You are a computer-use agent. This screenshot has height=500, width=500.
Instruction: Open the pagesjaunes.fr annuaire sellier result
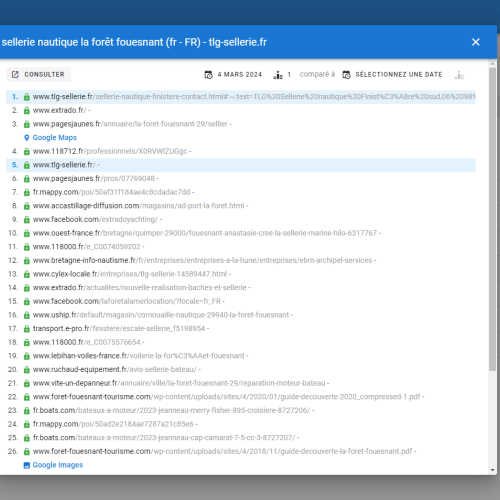[130, 124]
